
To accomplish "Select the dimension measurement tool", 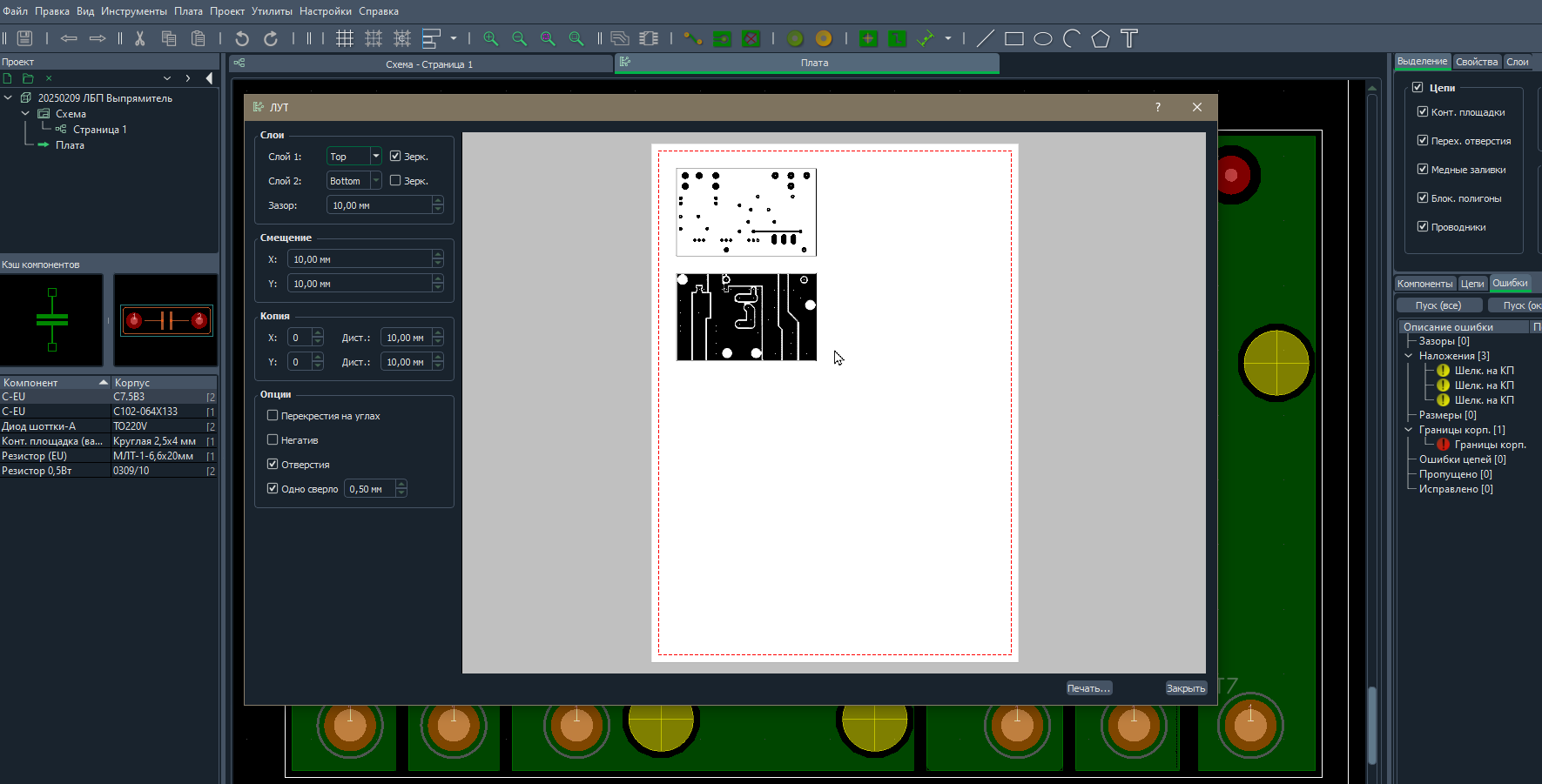I will click(x=926, y=38).
